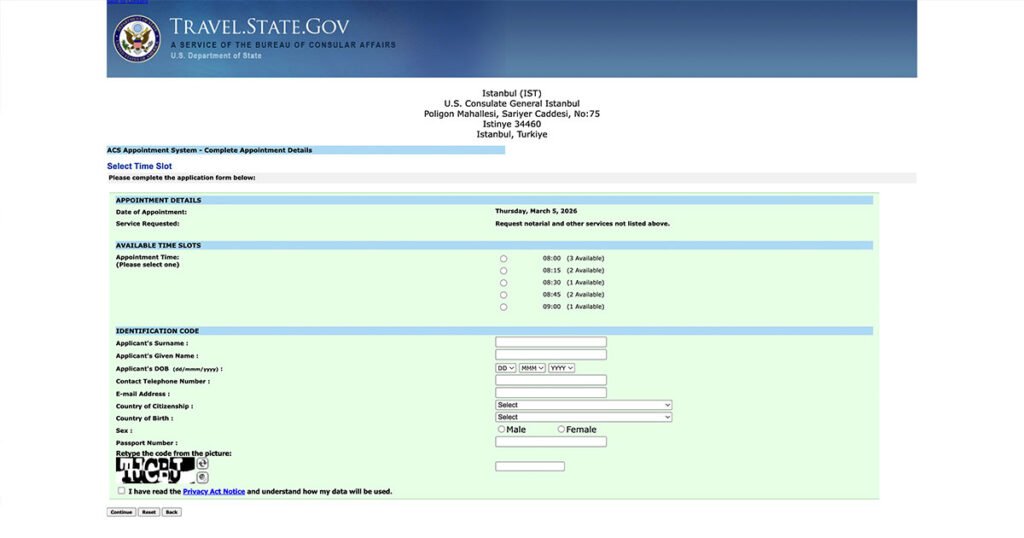Open the Country of Citizenship dropdown

[x=583, y=405]
